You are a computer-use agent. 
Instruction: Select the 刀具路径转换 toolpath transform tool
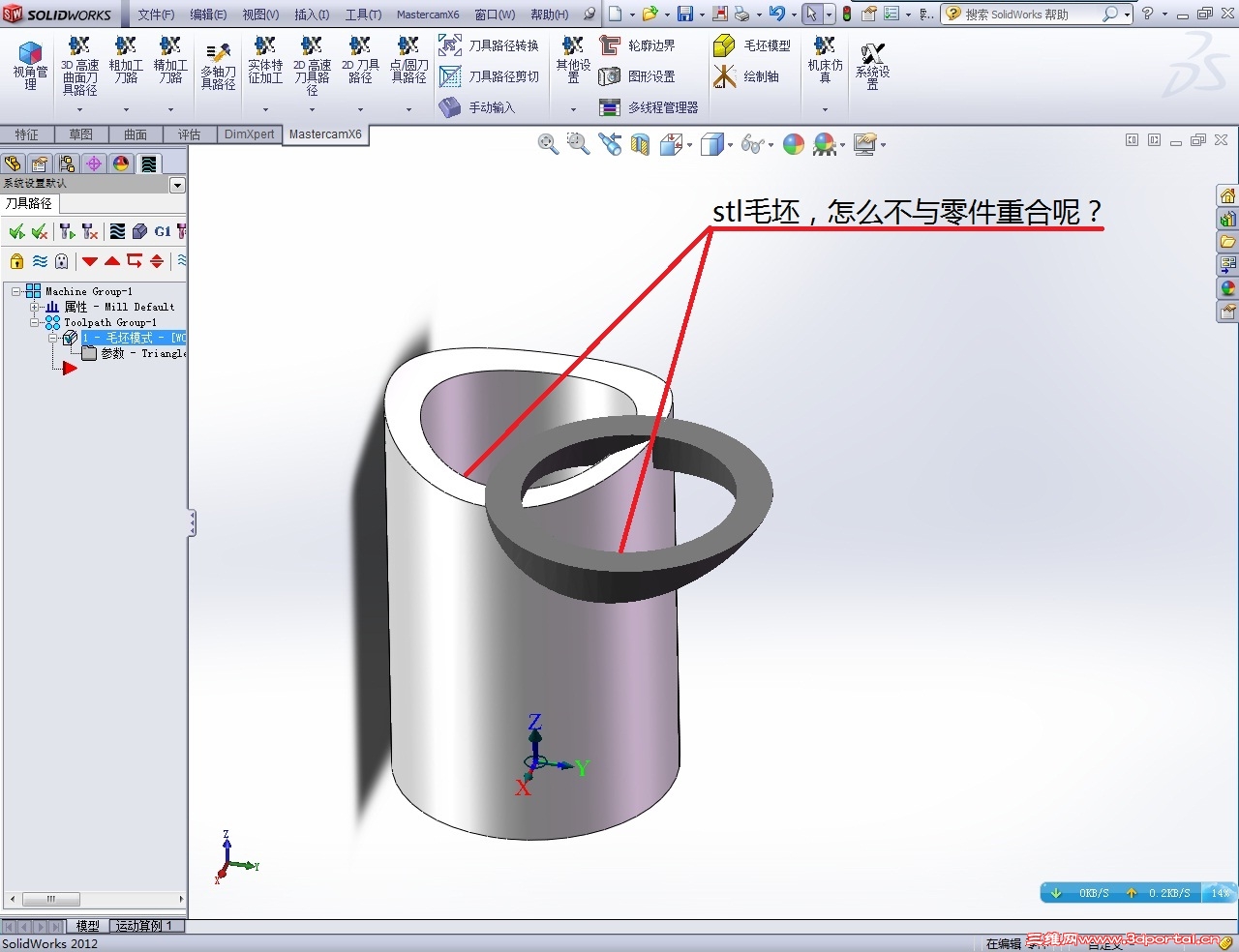(489, 45)
